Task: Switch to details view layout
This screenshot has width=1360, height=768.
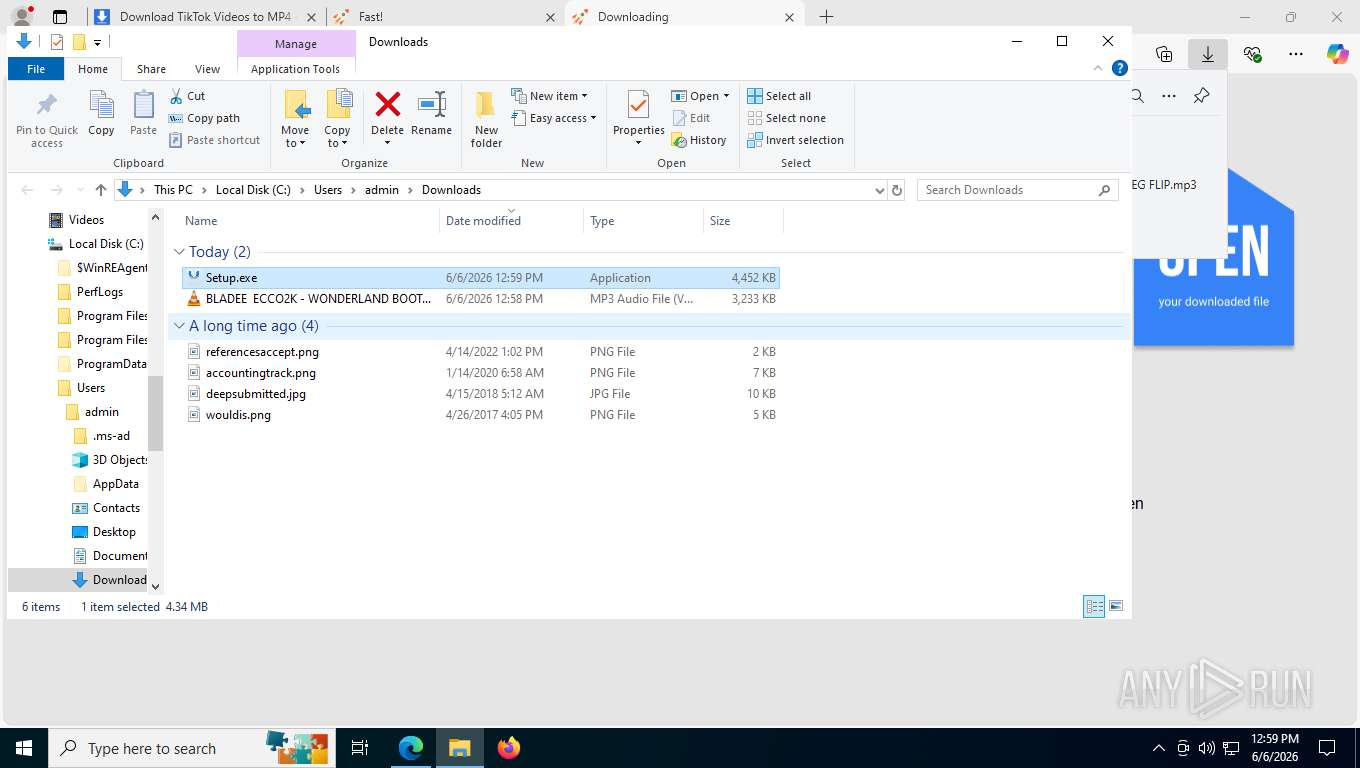Action: click(x=1095, y=606)
